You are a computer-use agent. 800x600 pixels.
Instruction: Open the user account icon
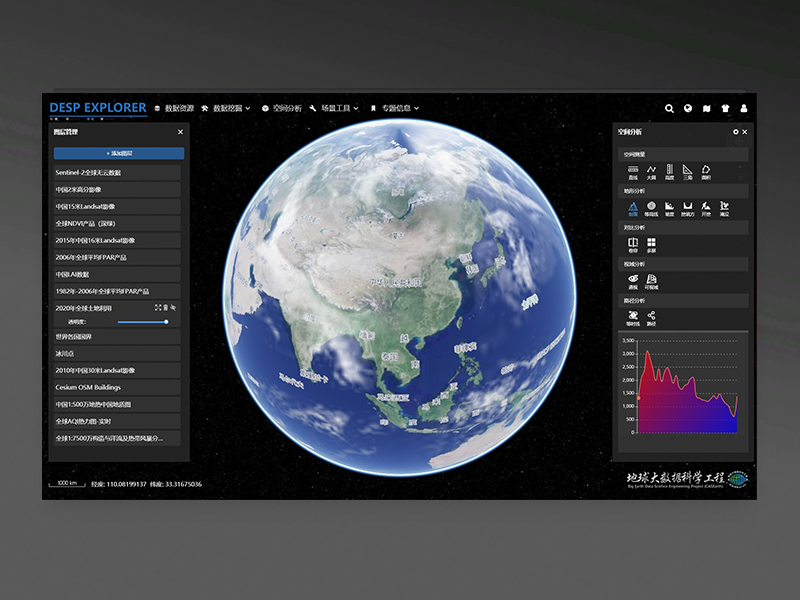[x=744, y=108]
